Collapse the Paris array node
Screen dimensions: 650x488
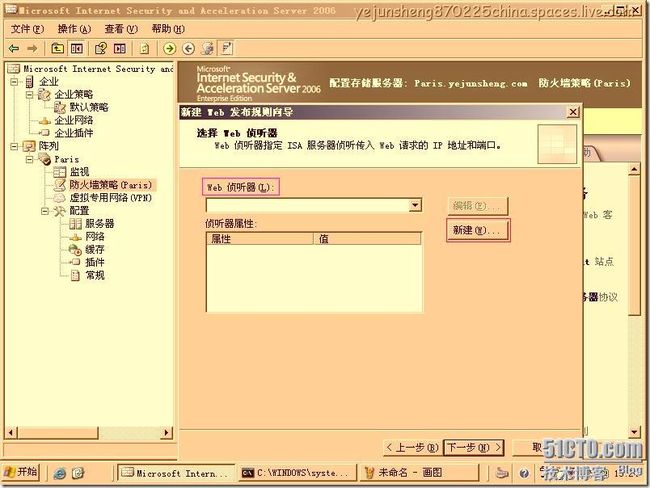coord(30,159)
